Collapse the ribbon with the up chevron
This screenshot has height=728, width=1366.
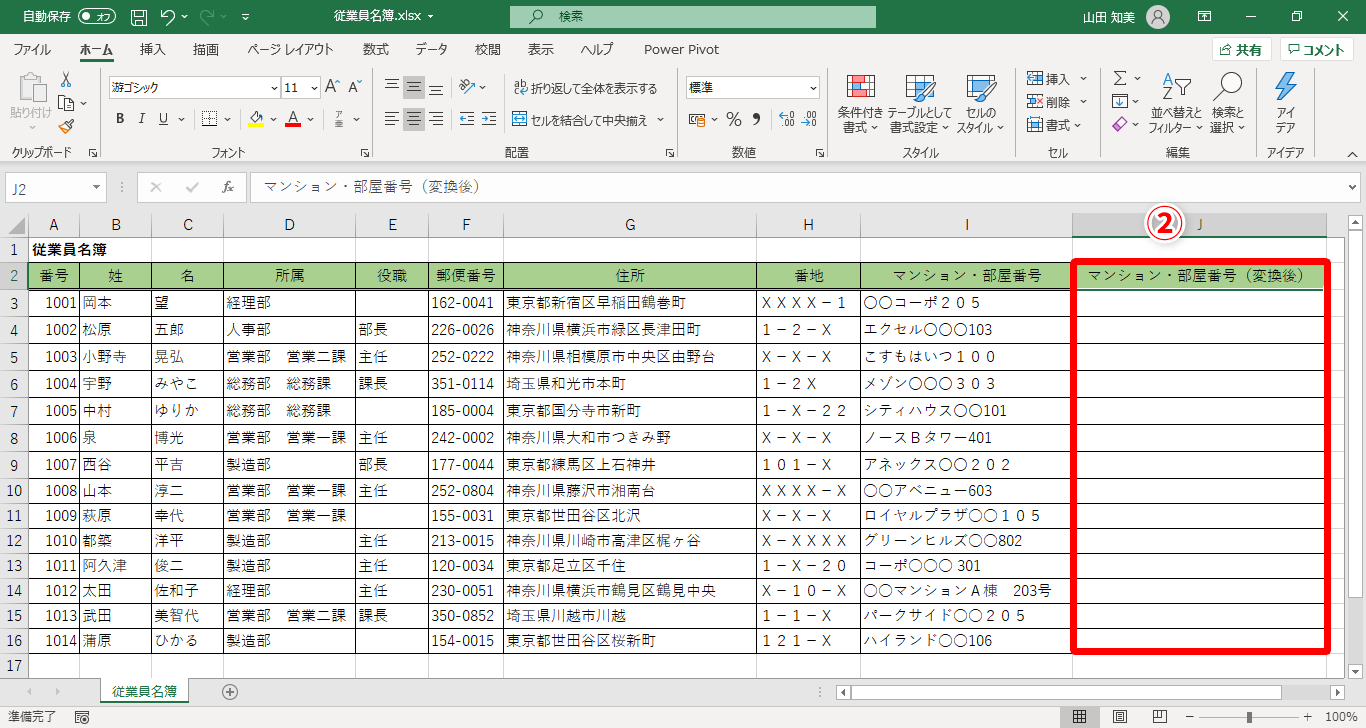[x=1352, y=154]
